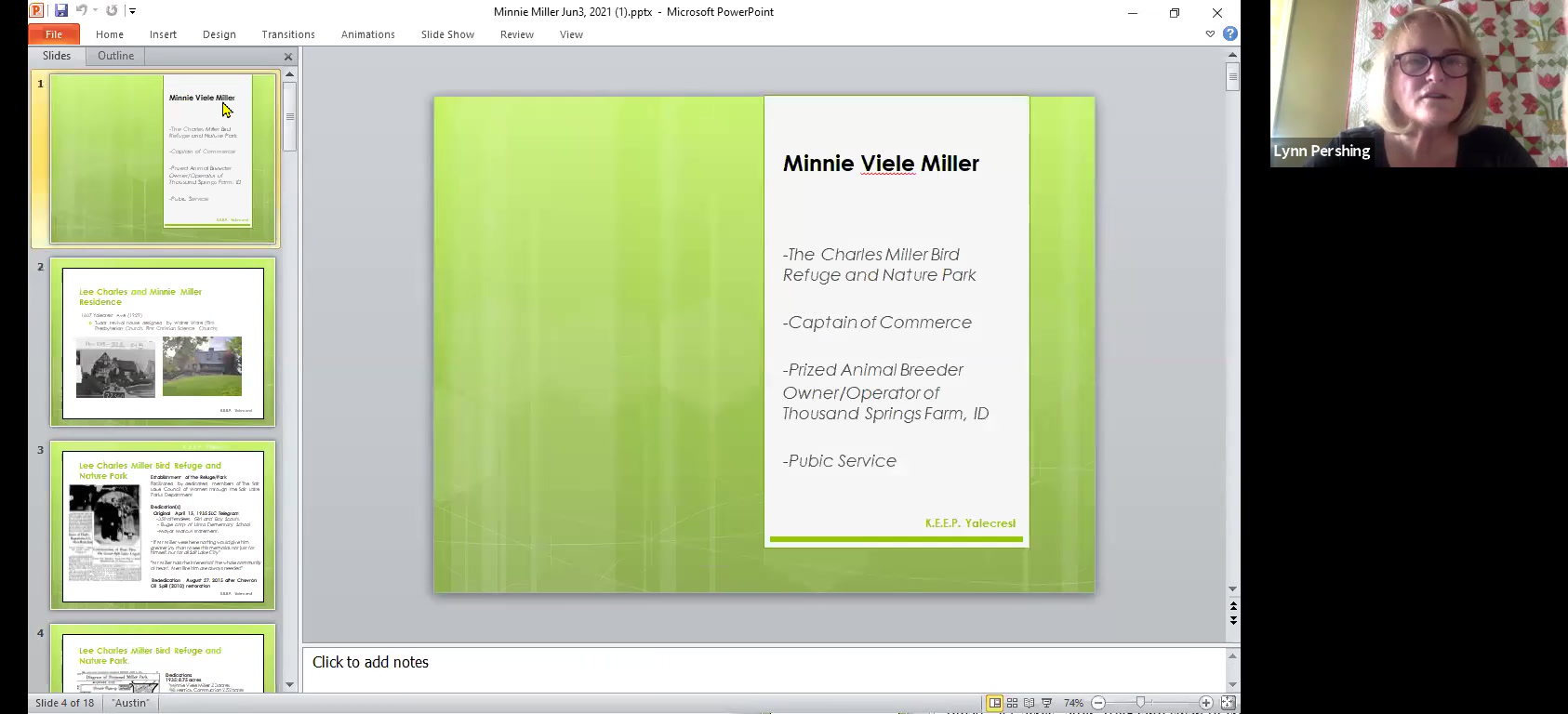Click the zoom out minus button
Viewport: 1568px width, 714px height.
pos(1098,703)
